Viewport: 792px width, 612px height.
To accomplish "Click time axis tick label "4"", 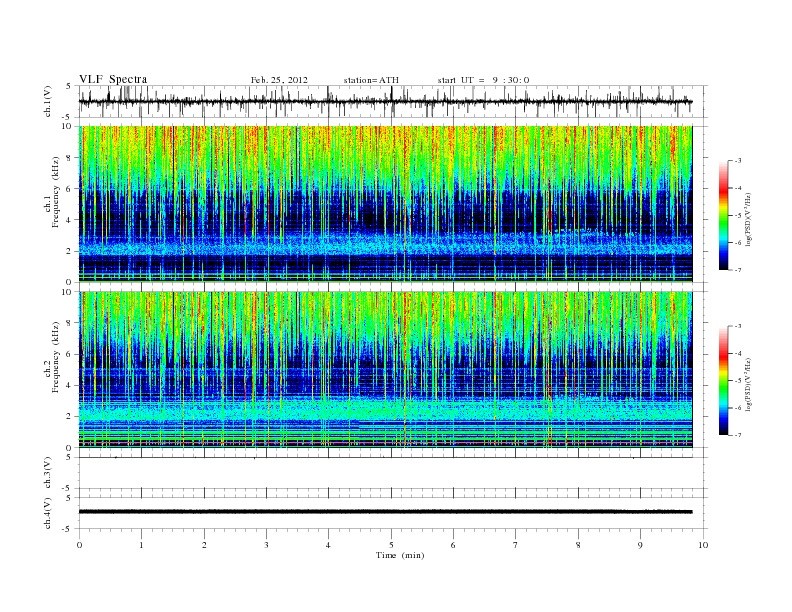I will click(x=328, y=545).
